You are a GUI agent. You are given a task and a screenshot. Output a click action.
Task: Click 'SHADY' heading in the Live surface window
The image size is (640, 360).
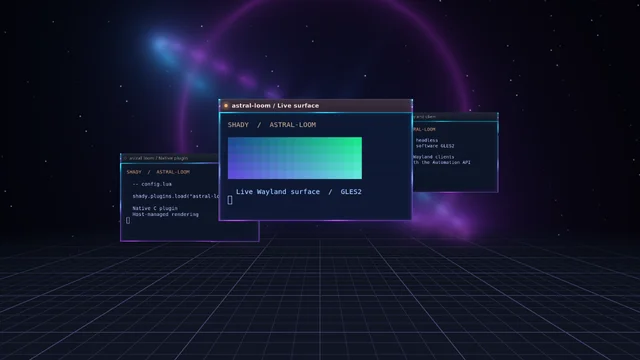pos(238,125)
